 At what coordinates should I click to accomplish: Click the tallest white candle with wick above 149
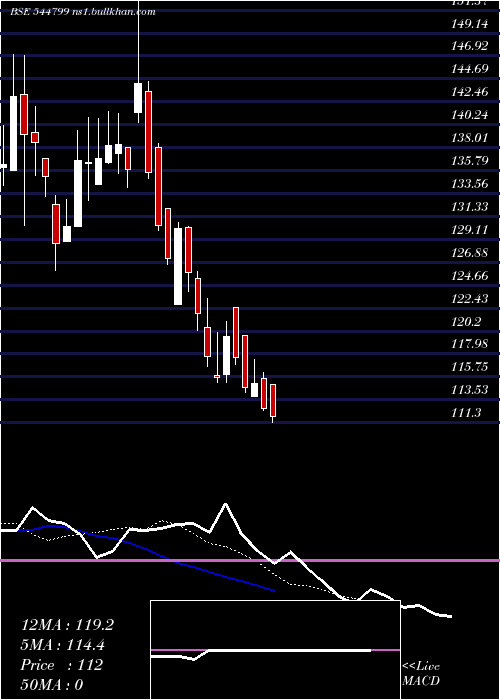(138, 98)
